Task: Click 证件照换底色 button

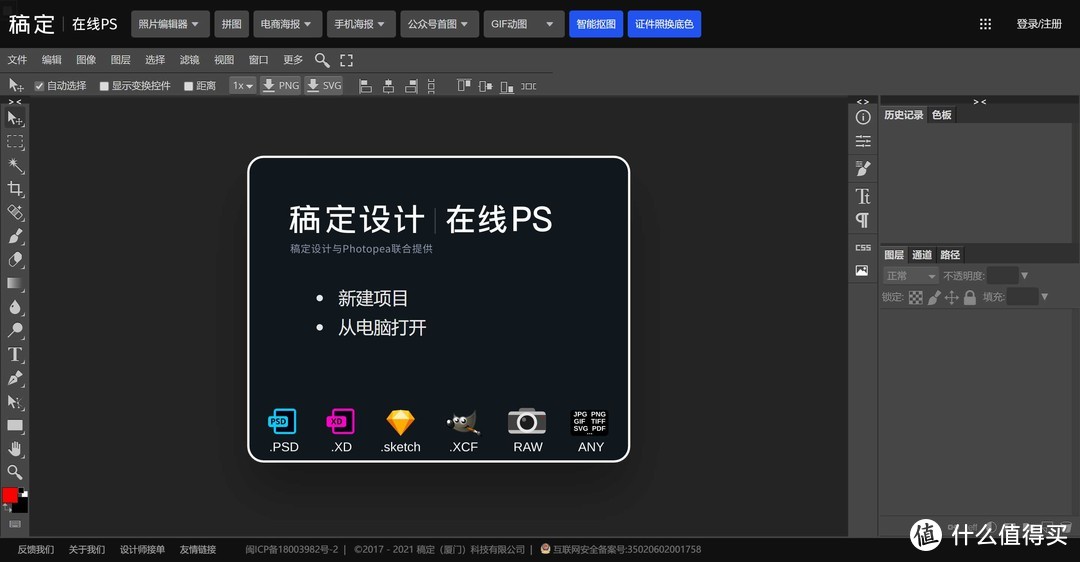Action: click(x=664, y=24)
